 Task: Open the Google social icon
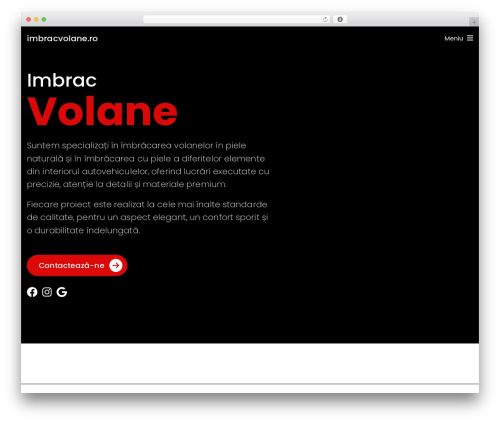[x=62, y=292]
